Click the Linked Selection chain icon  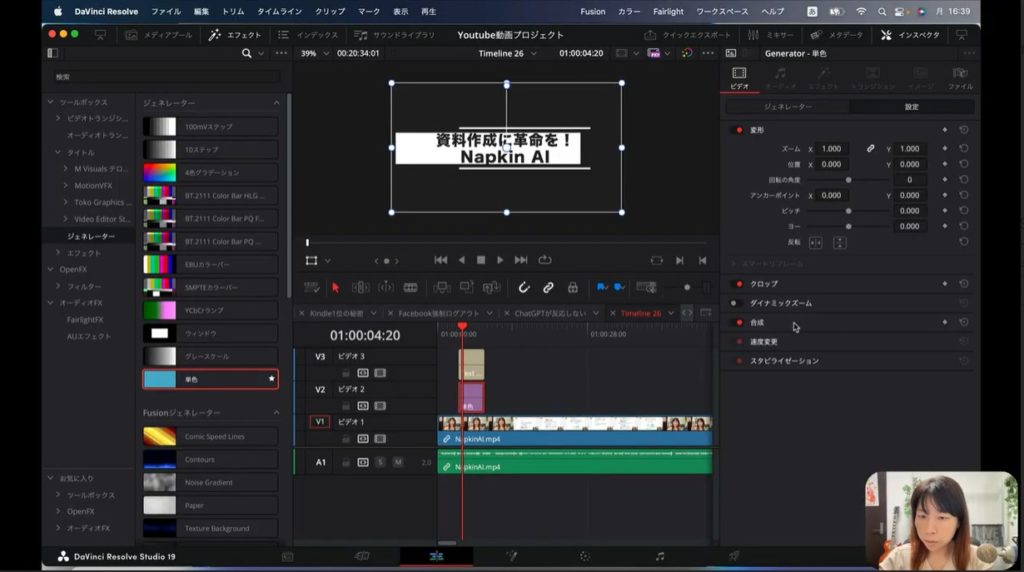(548, 288)
